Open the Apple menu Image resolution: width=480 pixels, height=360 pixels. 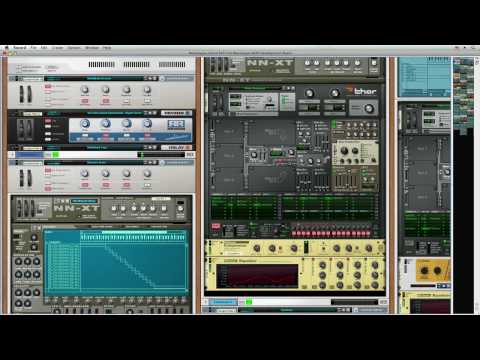[x=6, y=48]
